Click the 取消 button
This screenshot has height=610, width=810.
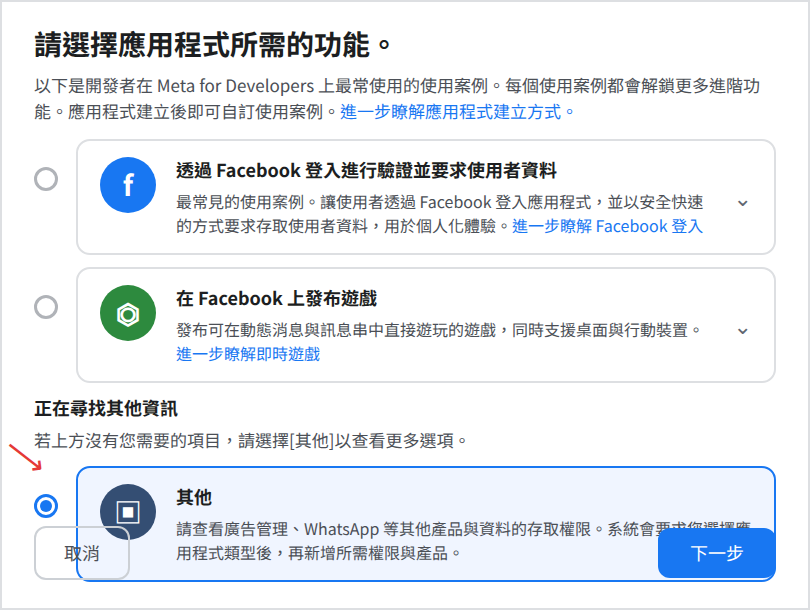pyautogui.click(x=82, y=553)
